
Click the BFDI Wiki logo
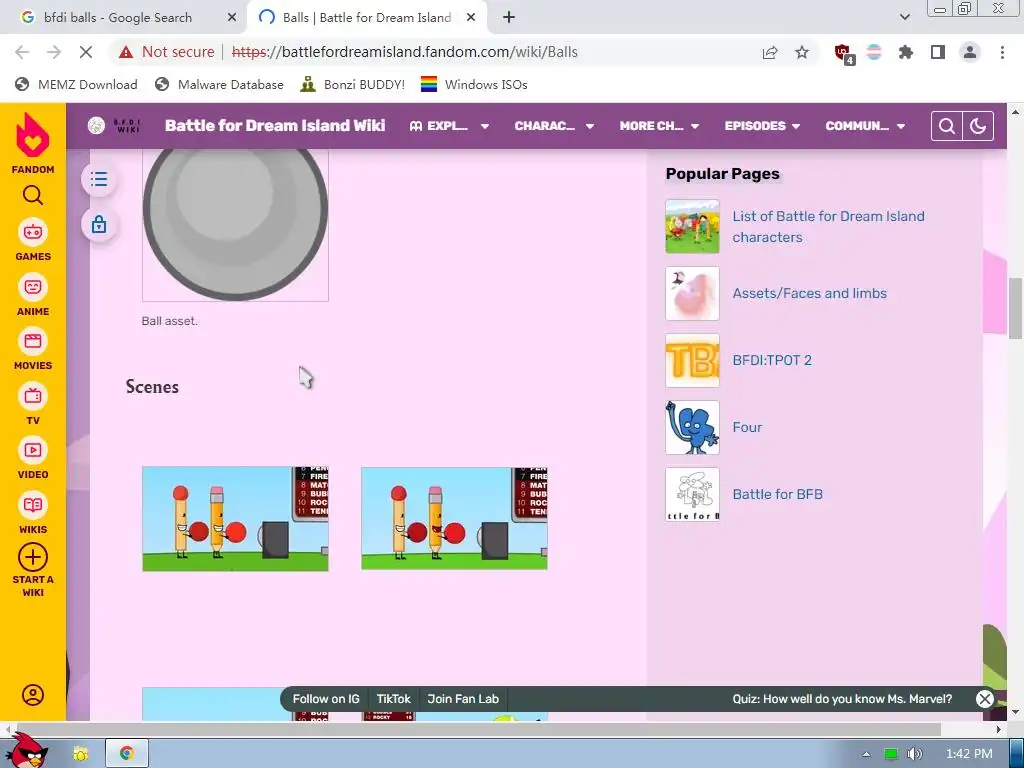click(x=114, y=125)
